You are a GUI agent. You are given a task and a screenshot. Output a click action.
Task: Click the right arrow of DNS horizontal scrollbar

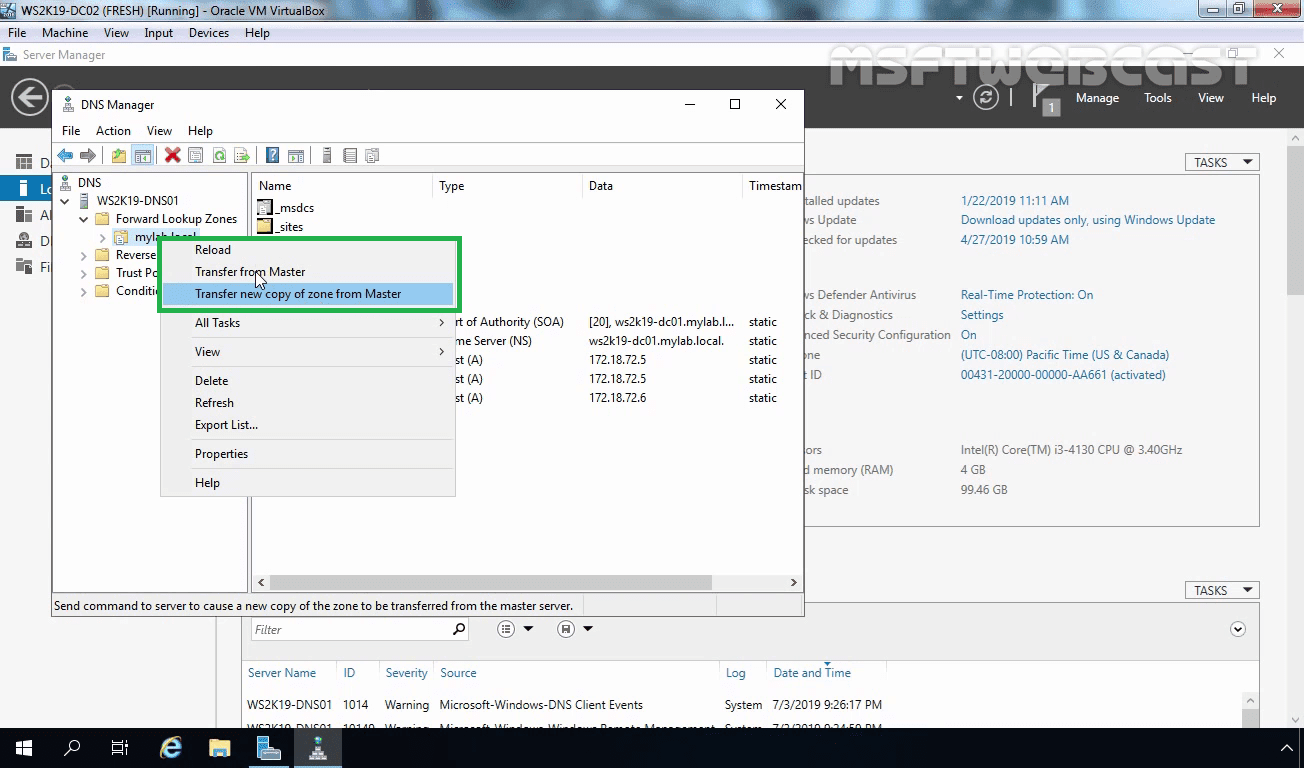[x=794, y=582]
